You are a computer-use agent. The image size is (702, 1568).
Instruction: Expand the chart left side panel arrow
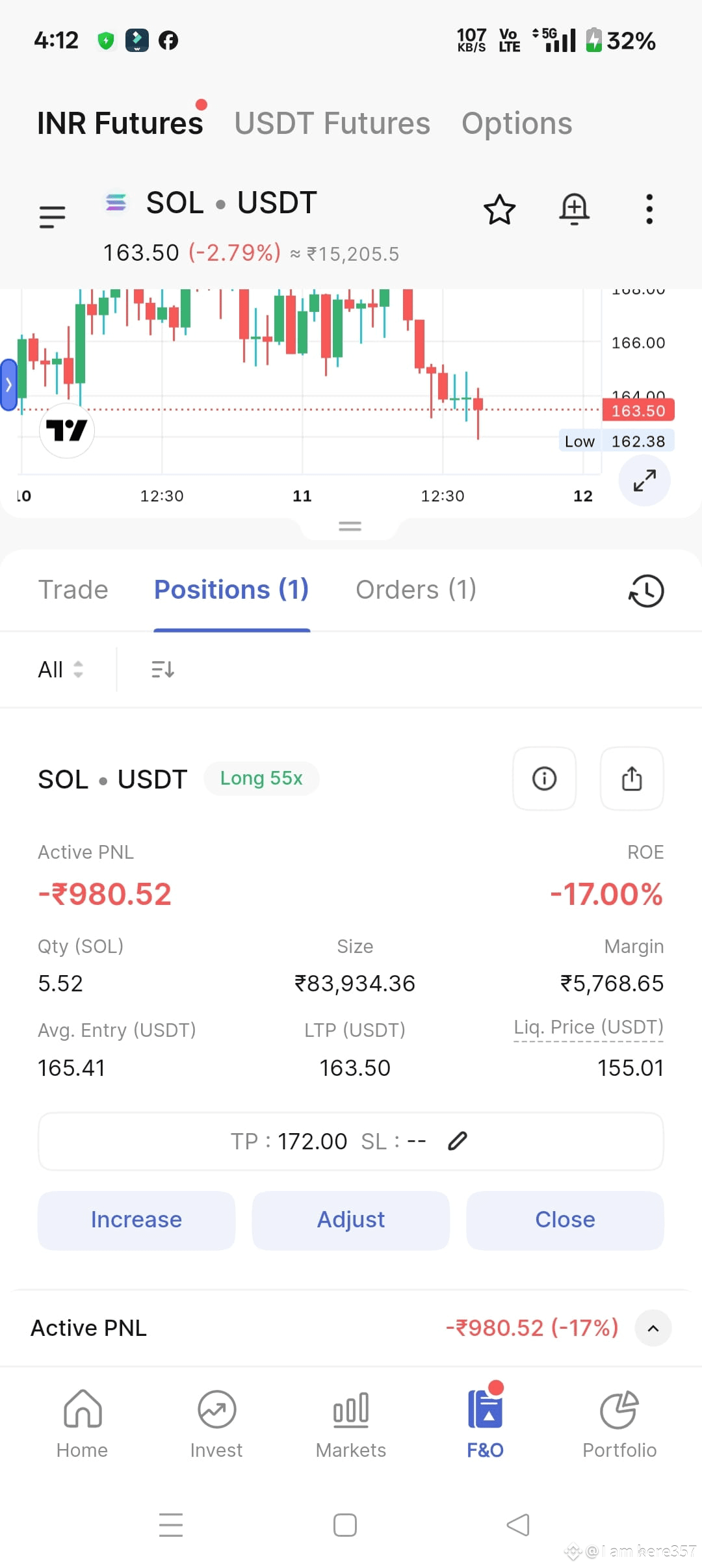pyautogui.click(x=8, y=385)
